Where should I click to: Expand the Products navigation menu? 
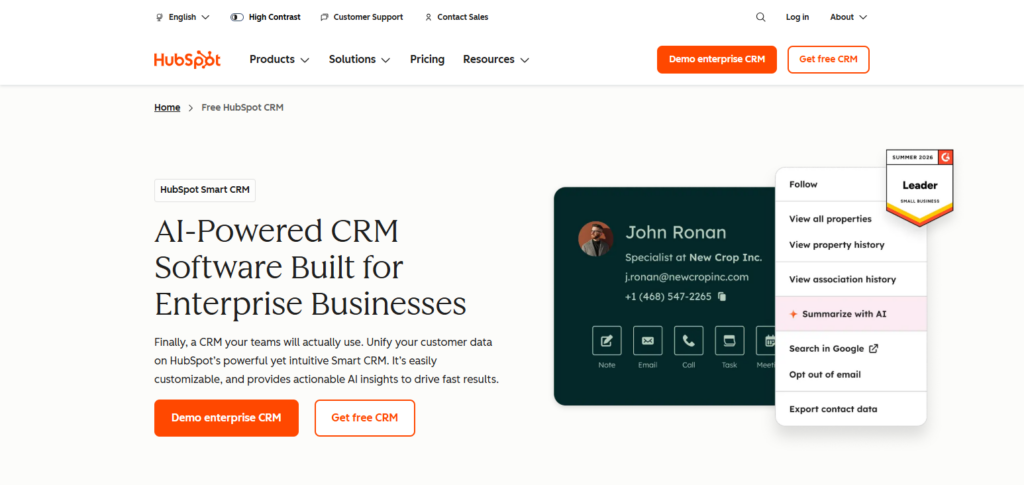pyautogui.click(x=280, y=59)
